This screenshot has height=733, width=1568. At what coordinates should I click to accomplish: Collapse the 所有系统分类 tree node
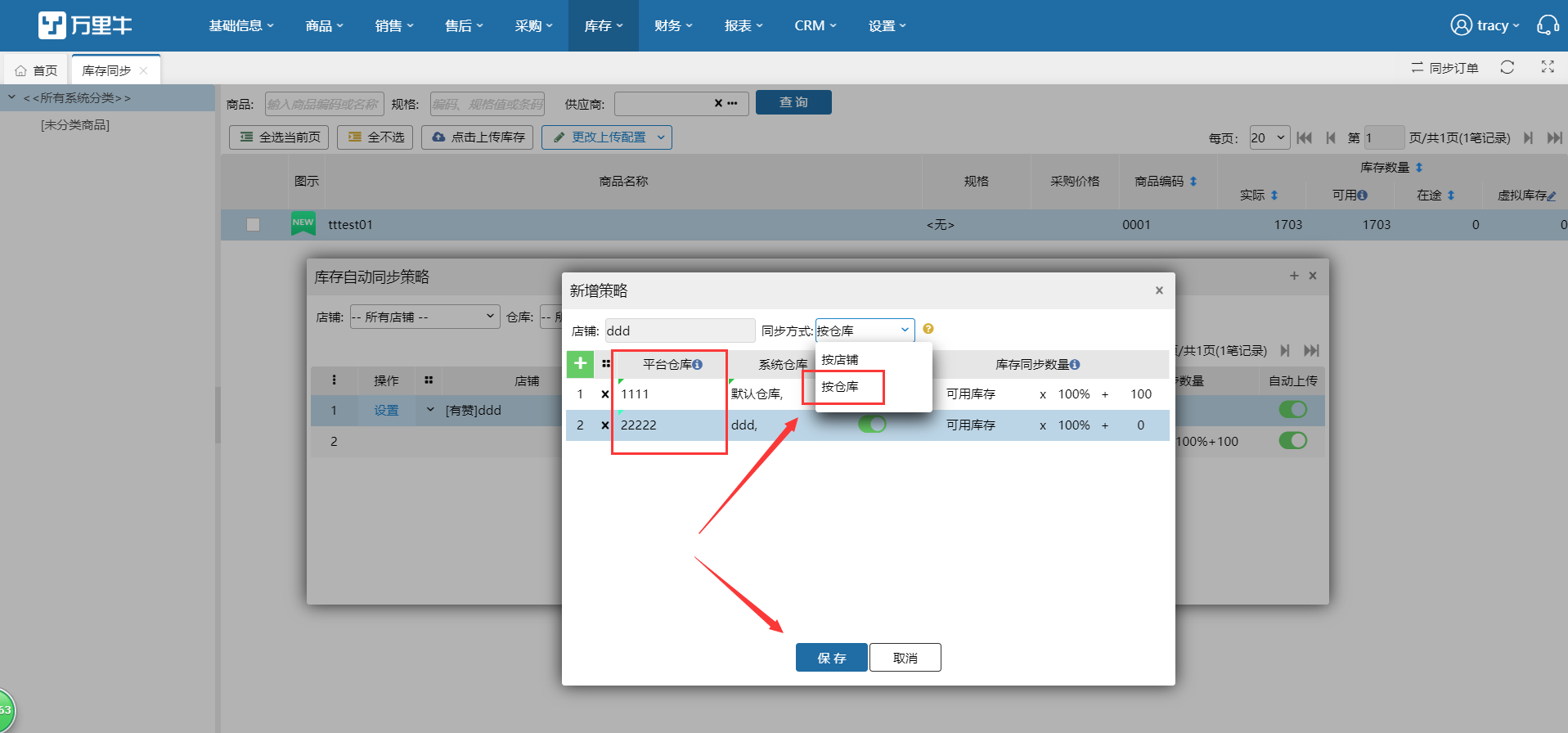[x=11, y=97]
